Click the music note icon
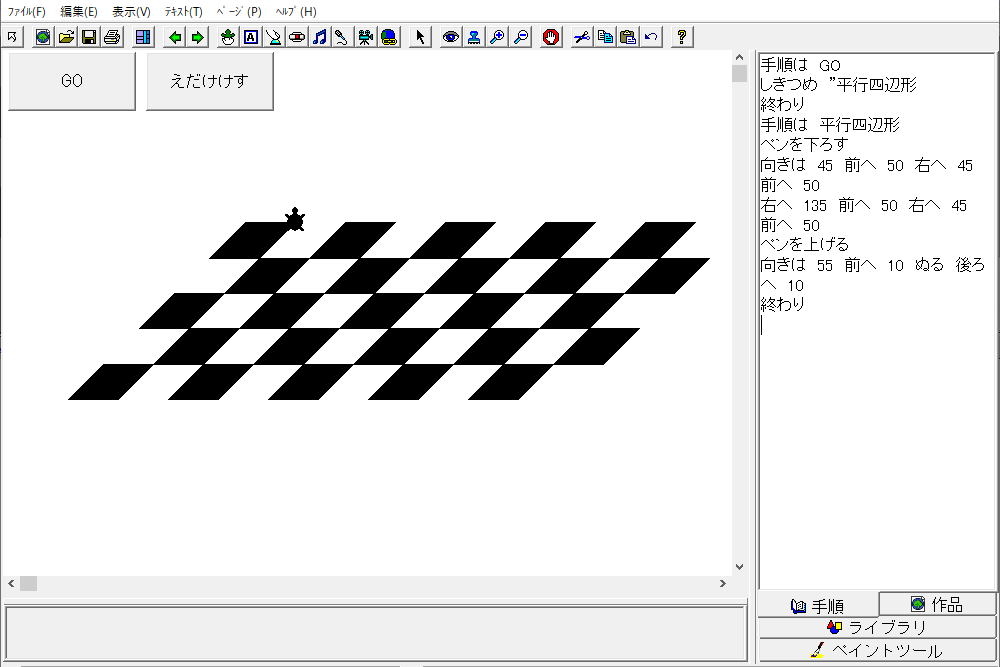Image resolution: width=1000 pixels, height=667 pixels. tap(319, 37)
